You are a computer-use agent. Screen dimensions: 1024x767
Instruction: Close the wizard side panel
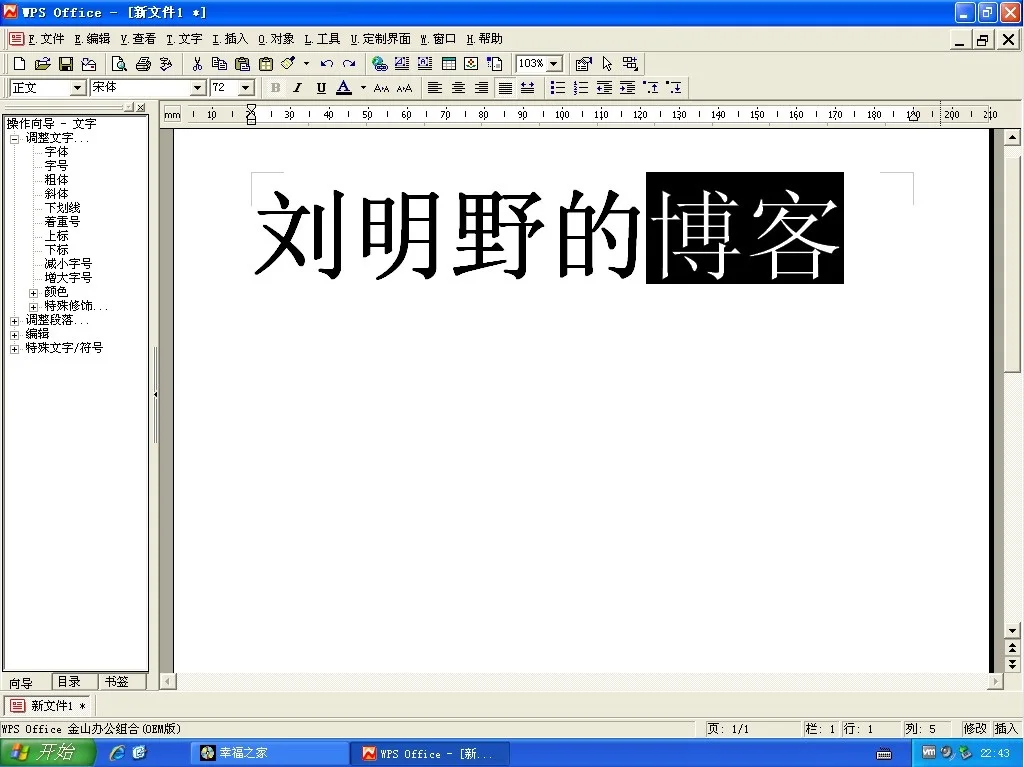click(141, 107)
